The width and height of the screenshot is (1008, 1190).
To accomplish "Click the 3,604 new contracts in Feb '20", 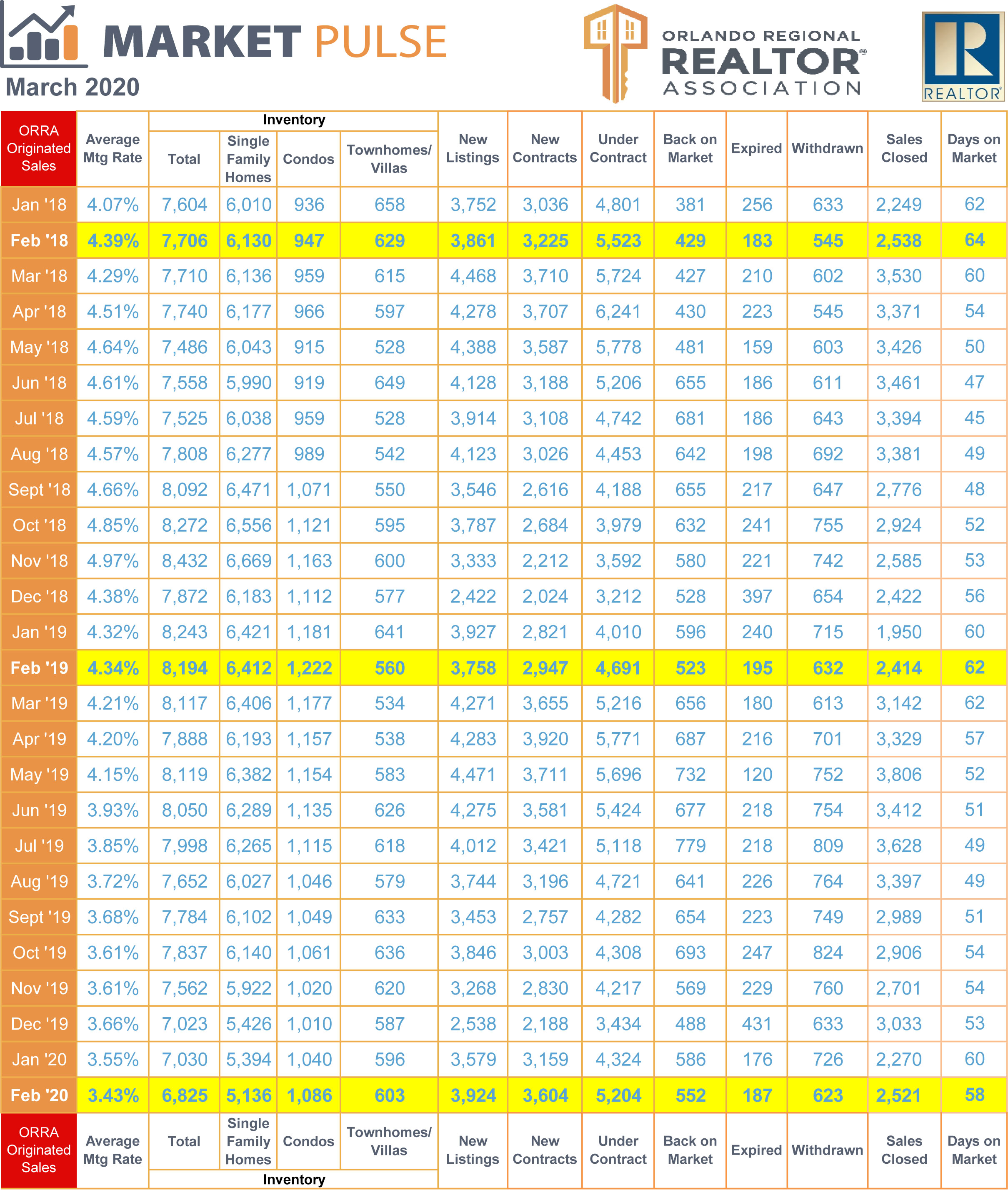I will 545,1095.
